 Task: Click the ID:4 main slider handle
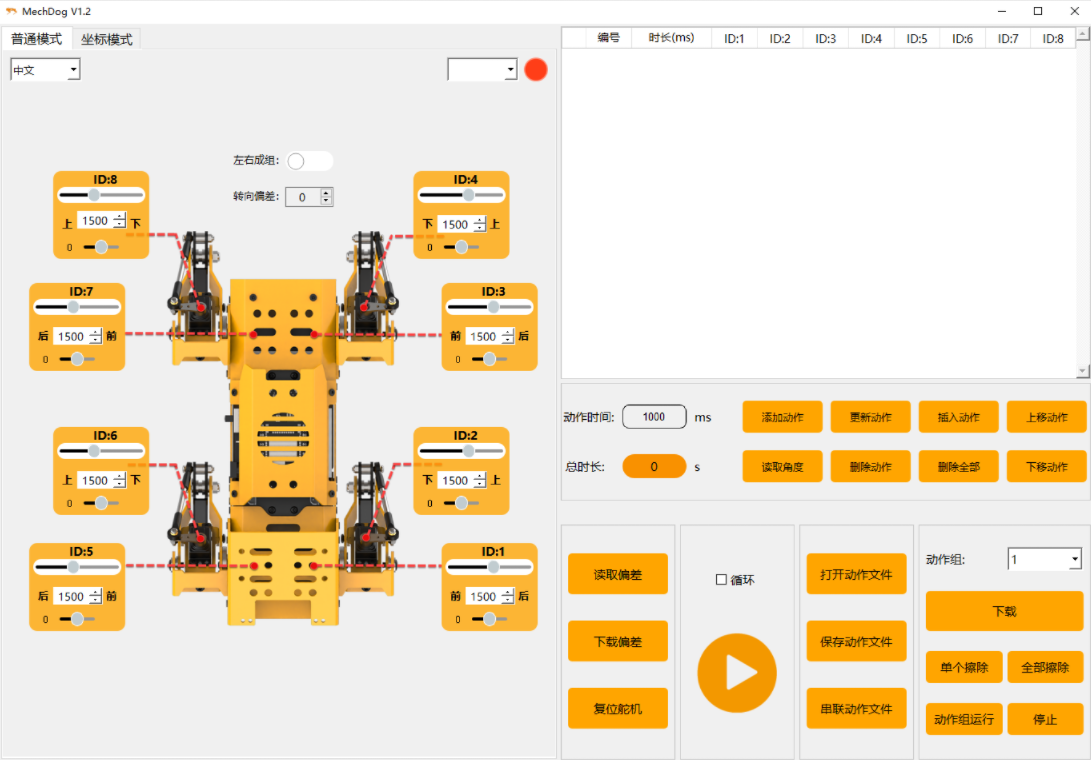click(469, 196)
